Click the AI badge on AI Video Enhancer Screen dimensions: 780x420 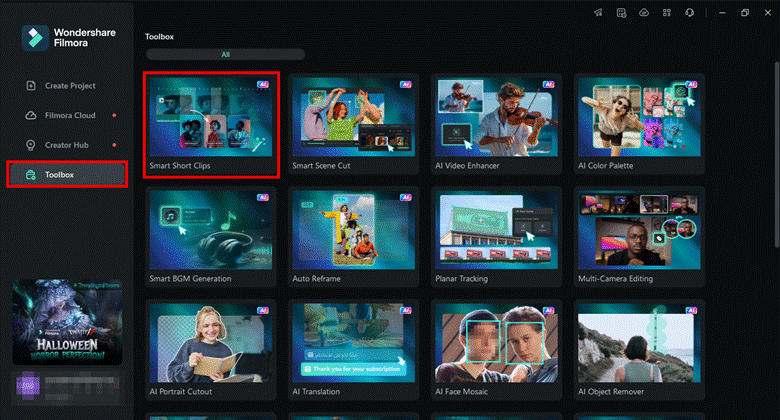pyautogui.click(x=548, y=85)
